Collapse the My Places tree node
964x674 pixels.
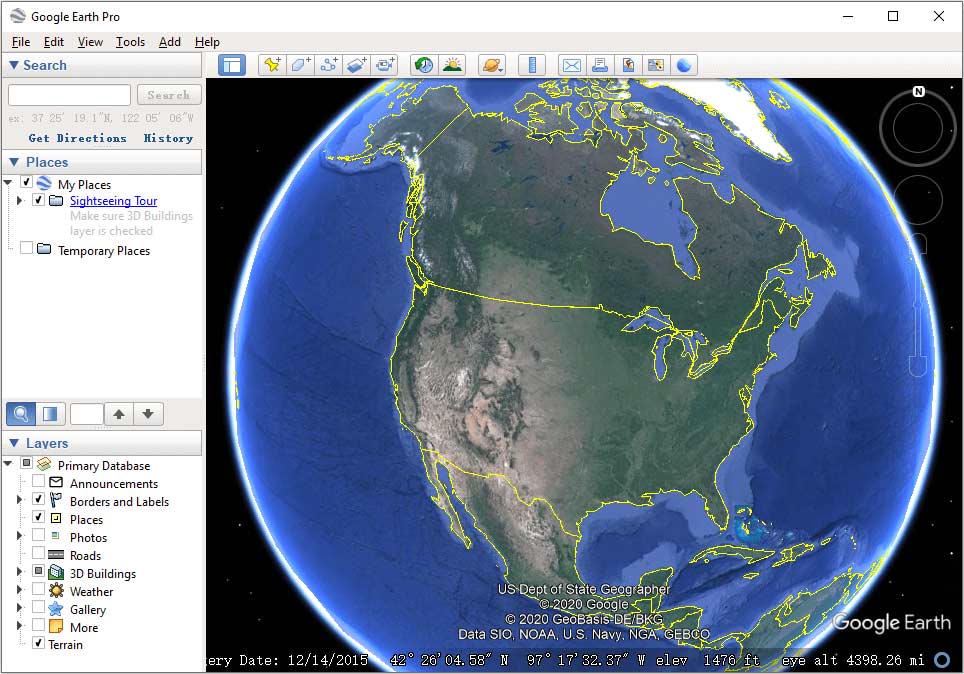click(8, 183)
